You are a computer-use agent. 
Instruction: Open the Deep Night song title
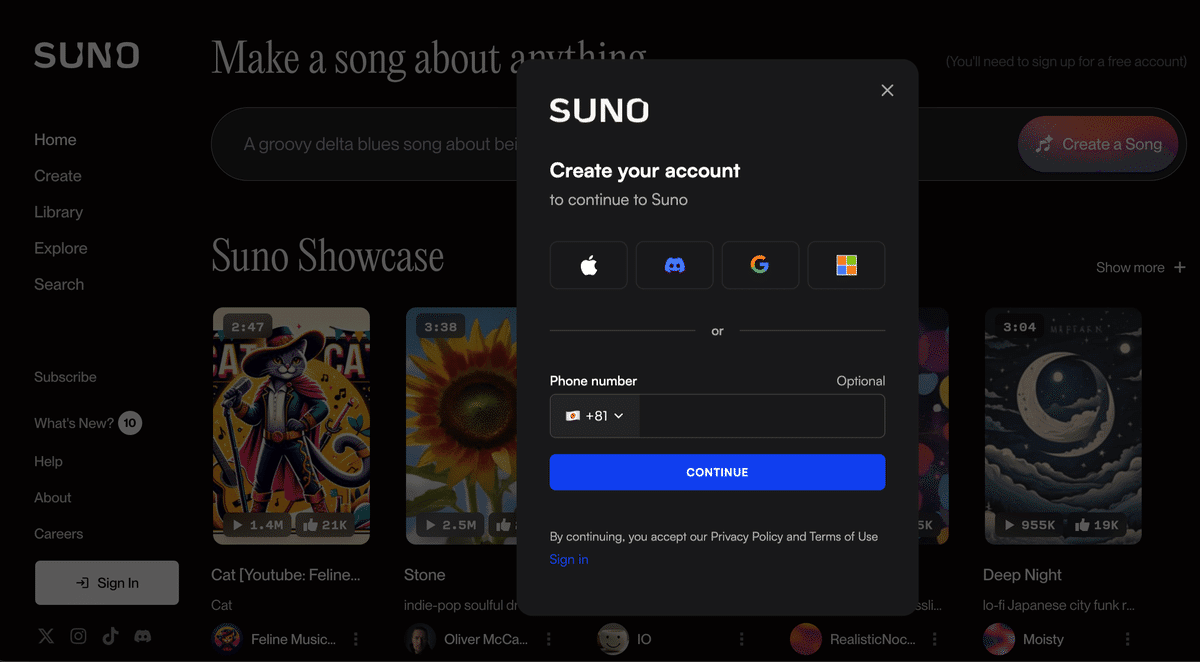tap(1023, 575)
